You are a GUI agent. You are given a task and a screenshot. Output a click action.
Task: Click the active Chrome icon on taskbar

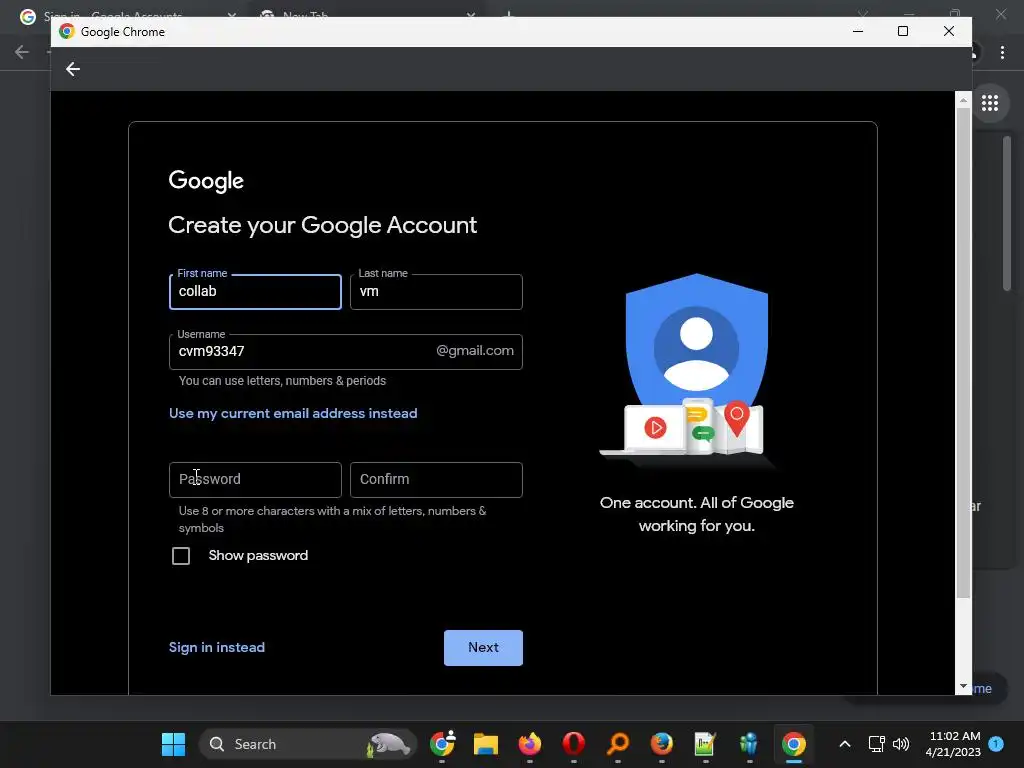point(793,744)
